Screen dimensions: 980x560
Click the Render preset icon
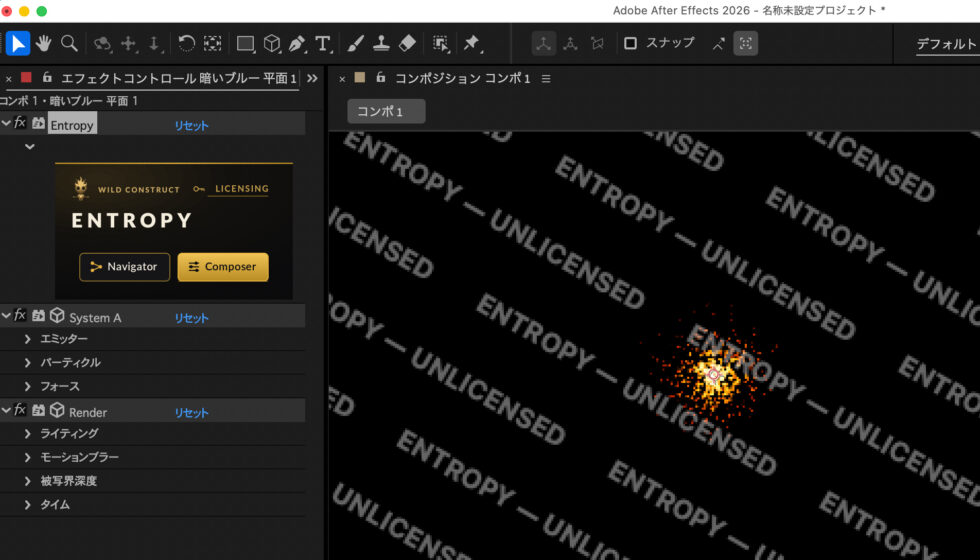pos(38,410)
